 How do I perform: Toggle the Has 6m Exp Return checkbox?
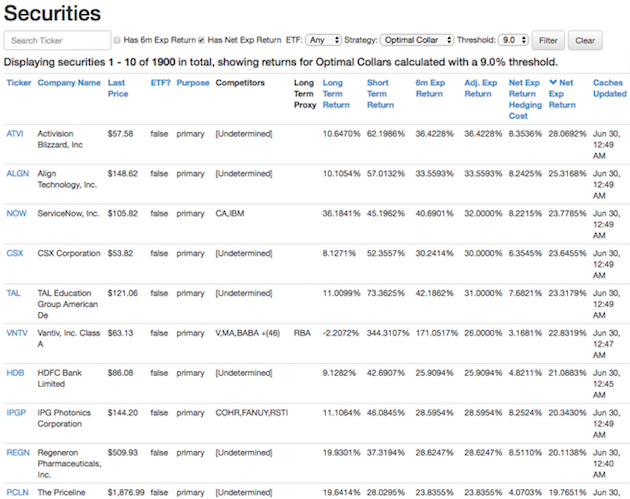tap(117, 40)
